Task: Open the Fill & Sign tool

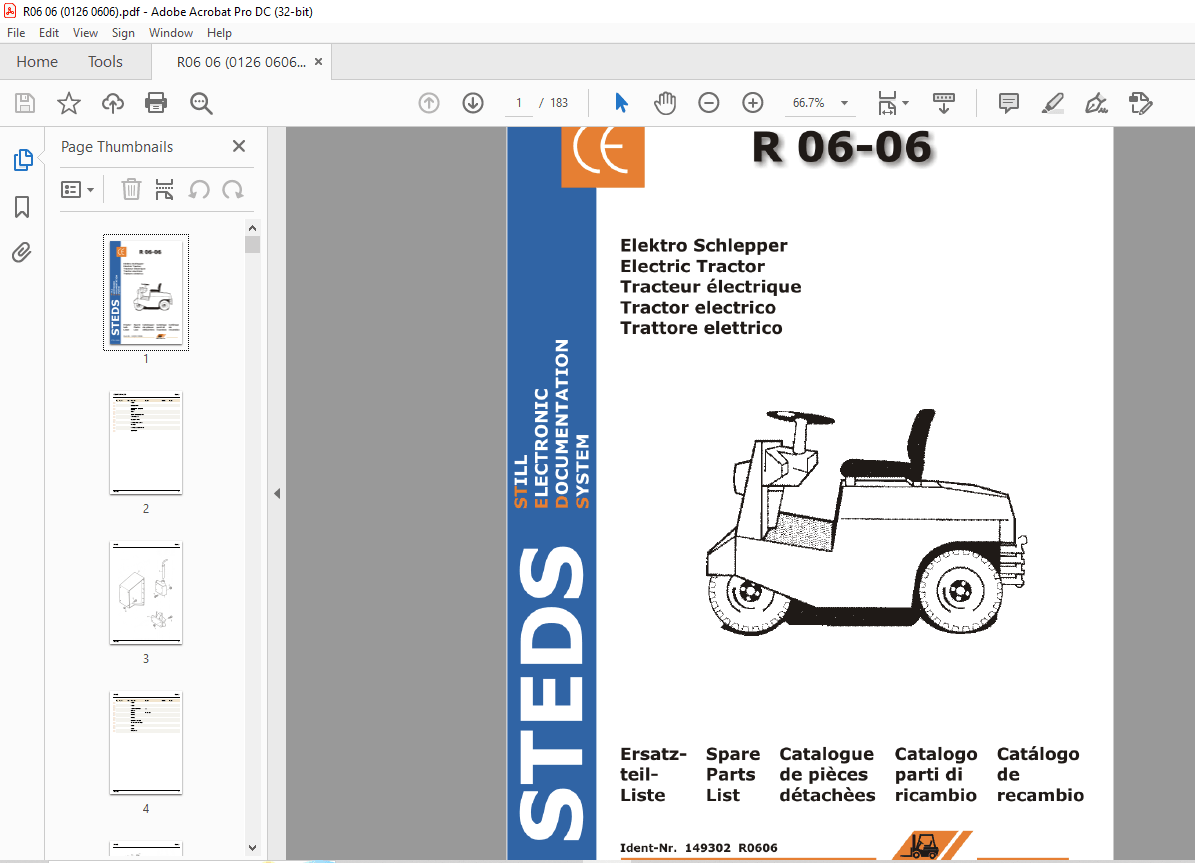Action: click(x=1096, y=102)
